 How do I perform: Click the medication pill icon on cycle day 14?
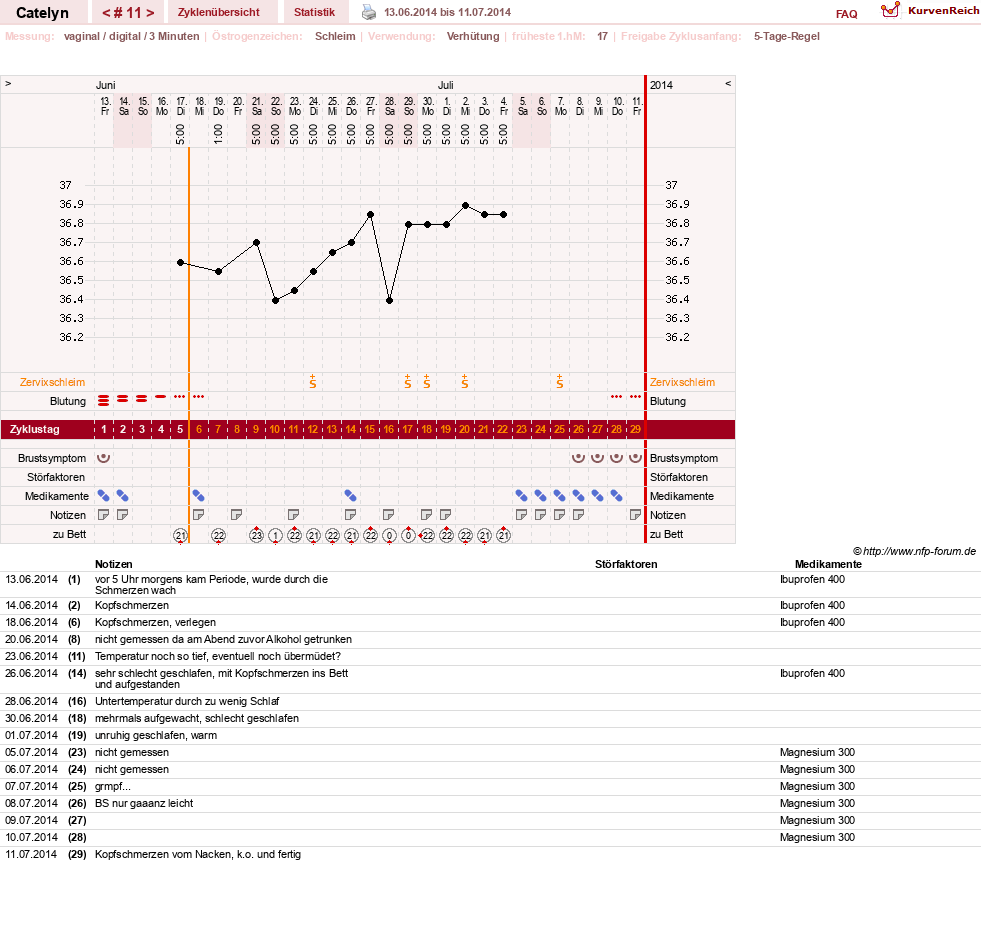351,496
